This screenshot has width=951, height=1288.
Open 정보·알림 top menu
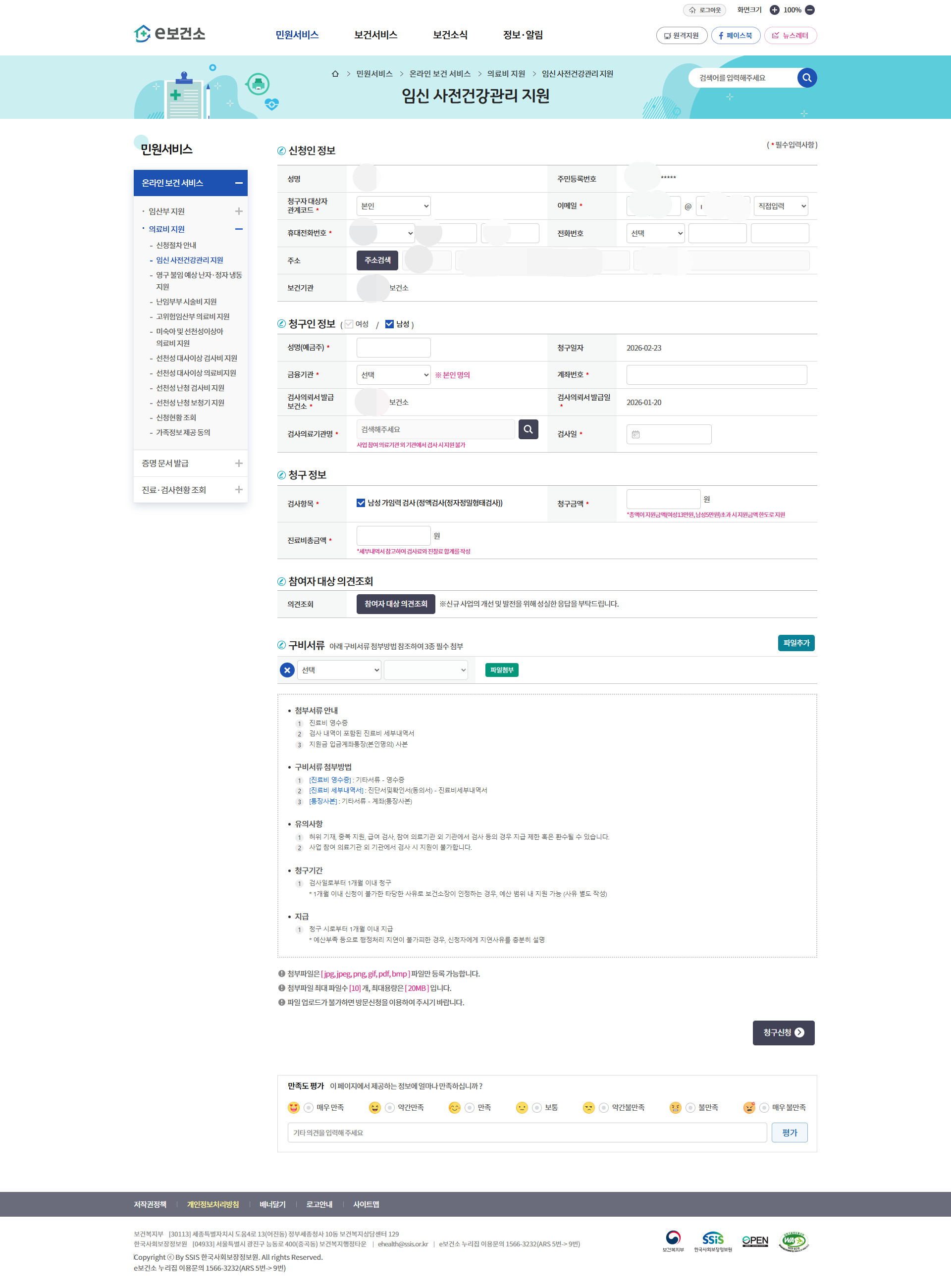(522, 35)
